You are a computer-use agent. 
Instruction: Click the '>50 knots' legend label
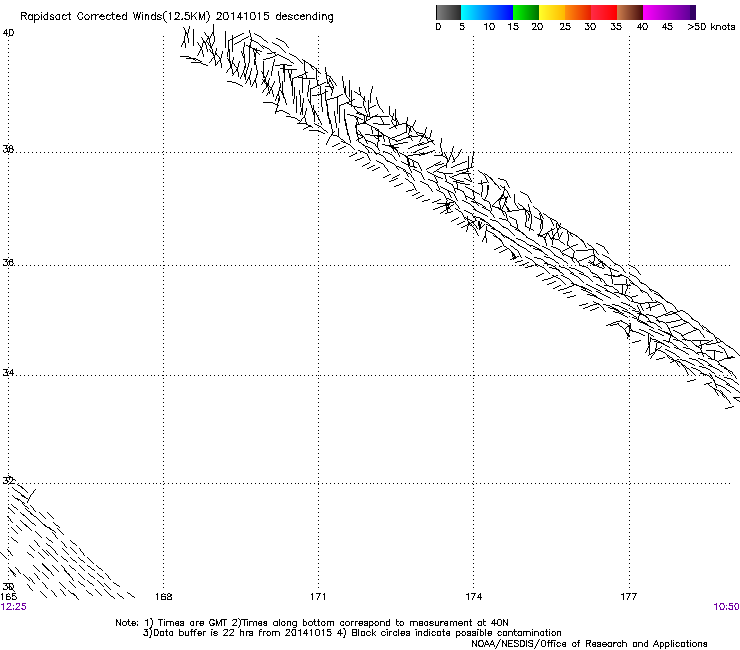(711, 27)
